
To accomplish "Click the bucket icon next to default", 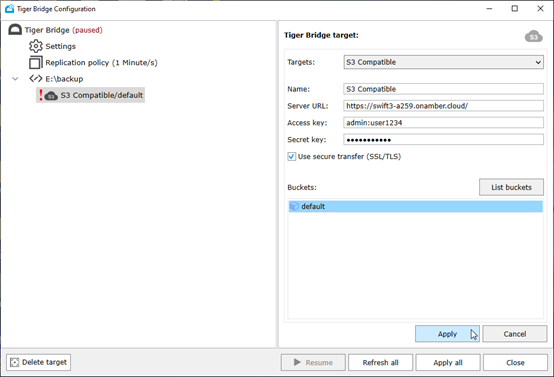I will pos(294,206).
